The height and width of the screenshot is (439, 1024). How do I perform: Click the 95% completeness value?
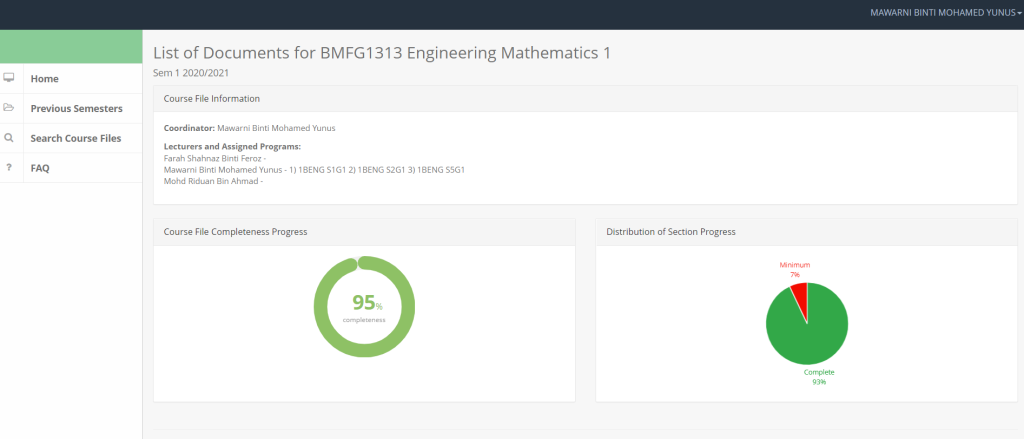[363, 303]
